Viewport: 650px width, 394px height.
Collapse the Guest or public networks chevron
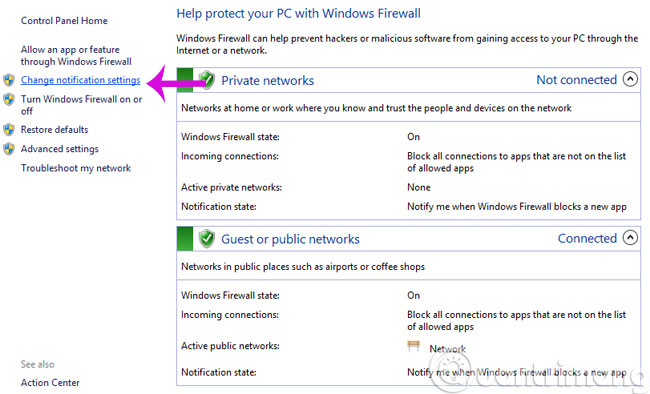pos(630,238)
